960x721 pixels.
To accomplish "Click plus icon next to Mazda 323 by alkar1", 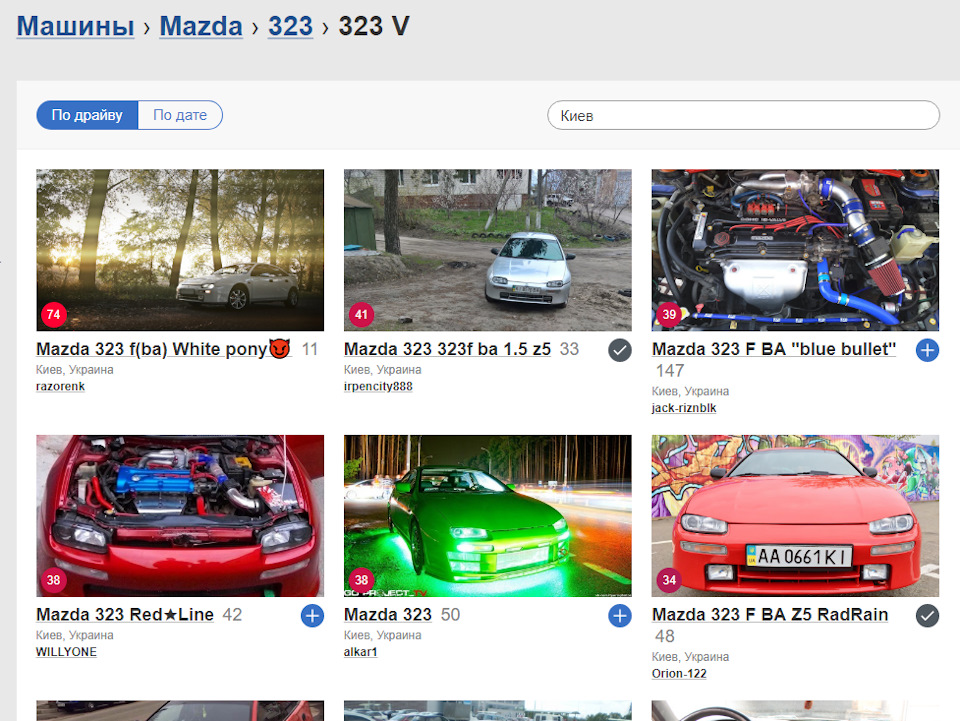I will tap(620, 616).
